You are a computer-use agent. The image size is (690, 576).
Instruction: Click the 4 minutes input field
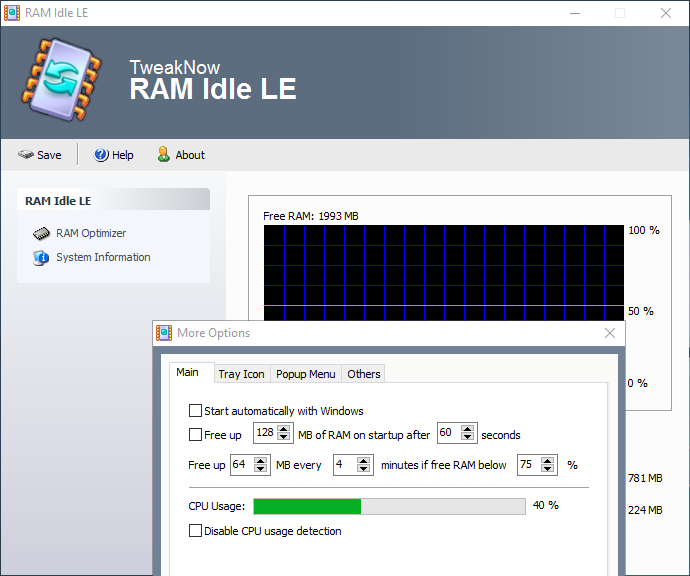pyautogui.click(x=345, y=465)
